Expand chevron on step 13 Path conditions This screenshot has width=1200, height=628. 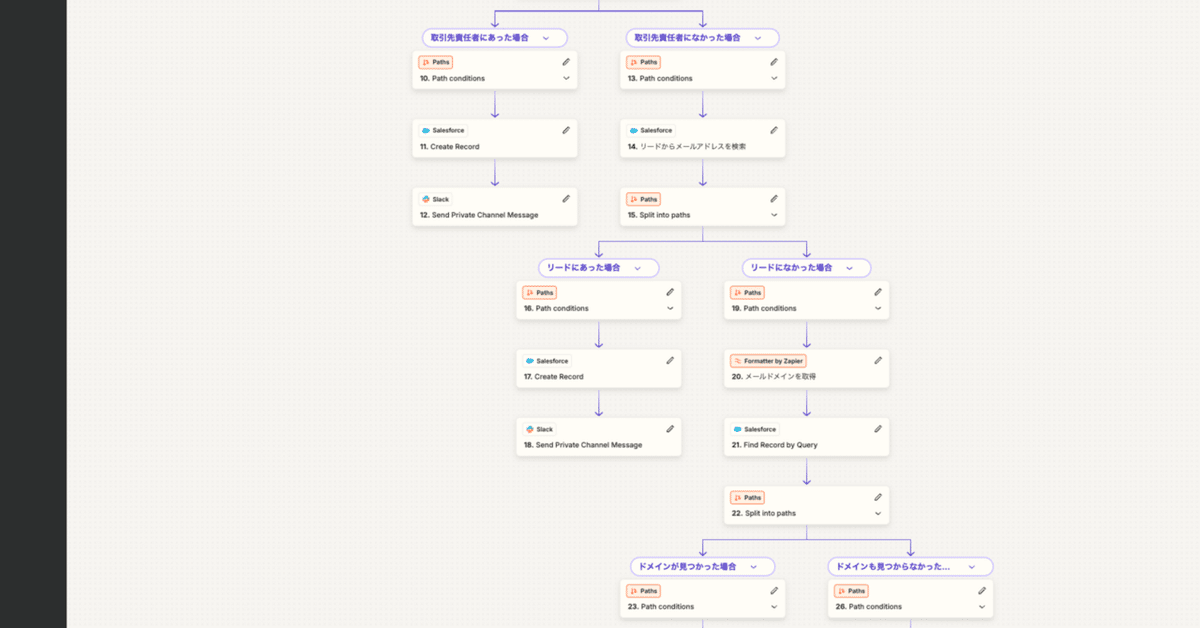(774, 78)
